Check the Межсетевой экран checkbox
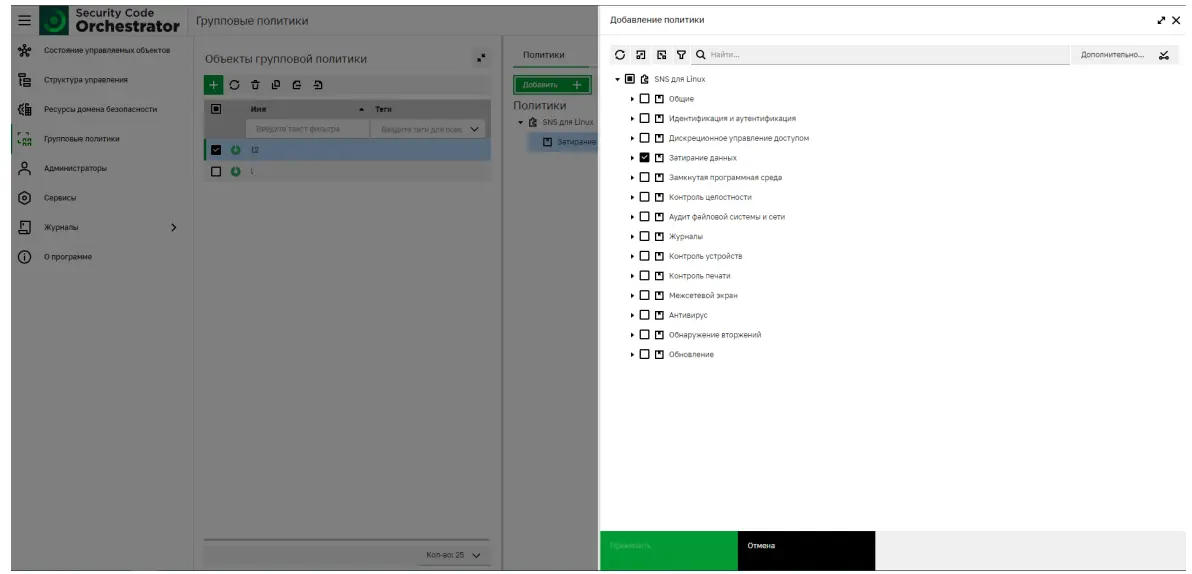 [645, 295]
